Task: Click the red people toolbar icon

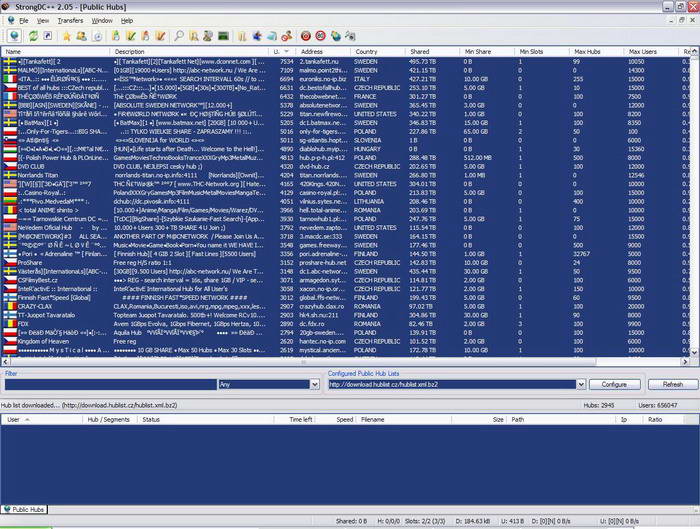Action: click(x=287, y=36)
